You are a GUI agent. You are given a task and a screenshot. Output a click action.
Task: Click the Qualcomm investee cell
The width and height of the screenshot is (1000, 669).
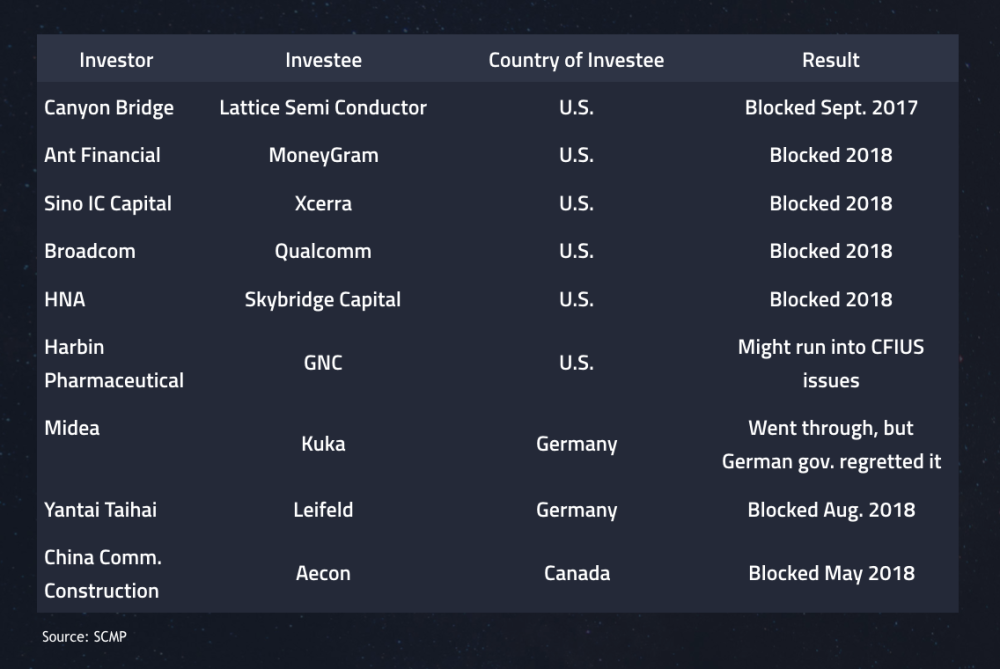point(323,251)
